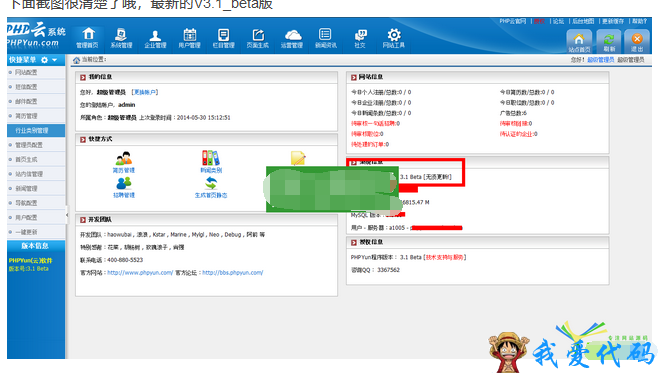Expand the 快捷菜单 dropdown arrow
The height and width of the screenshot is (378, 672).
(54, 60)
